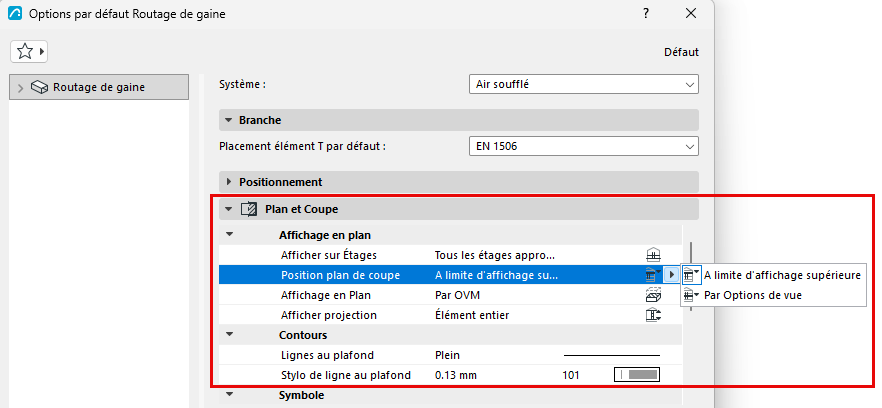Click the 'Position plan de coupe' row label

tap(340, 275)
